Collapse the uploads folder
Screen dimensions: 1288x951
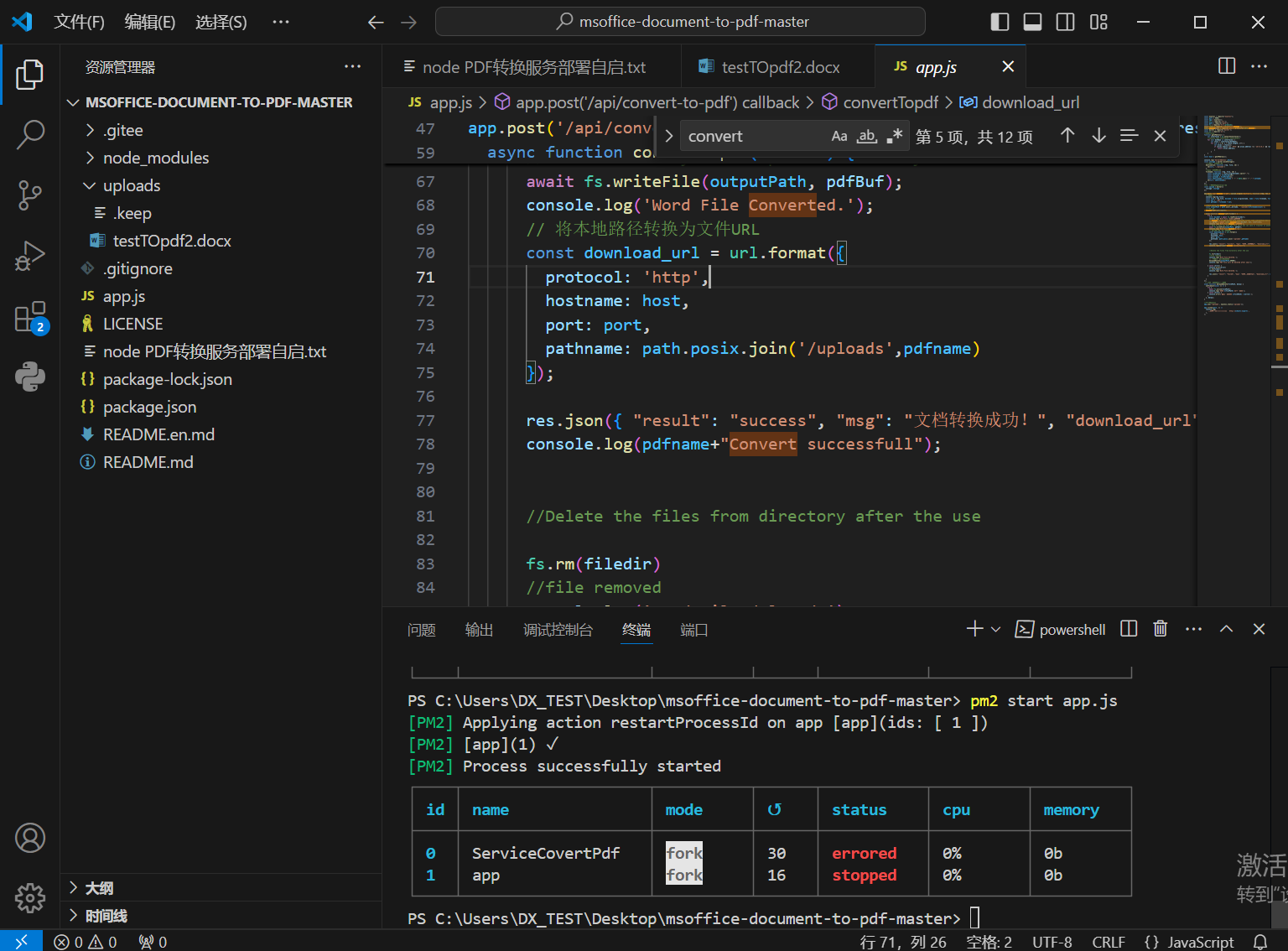point(131,185)
